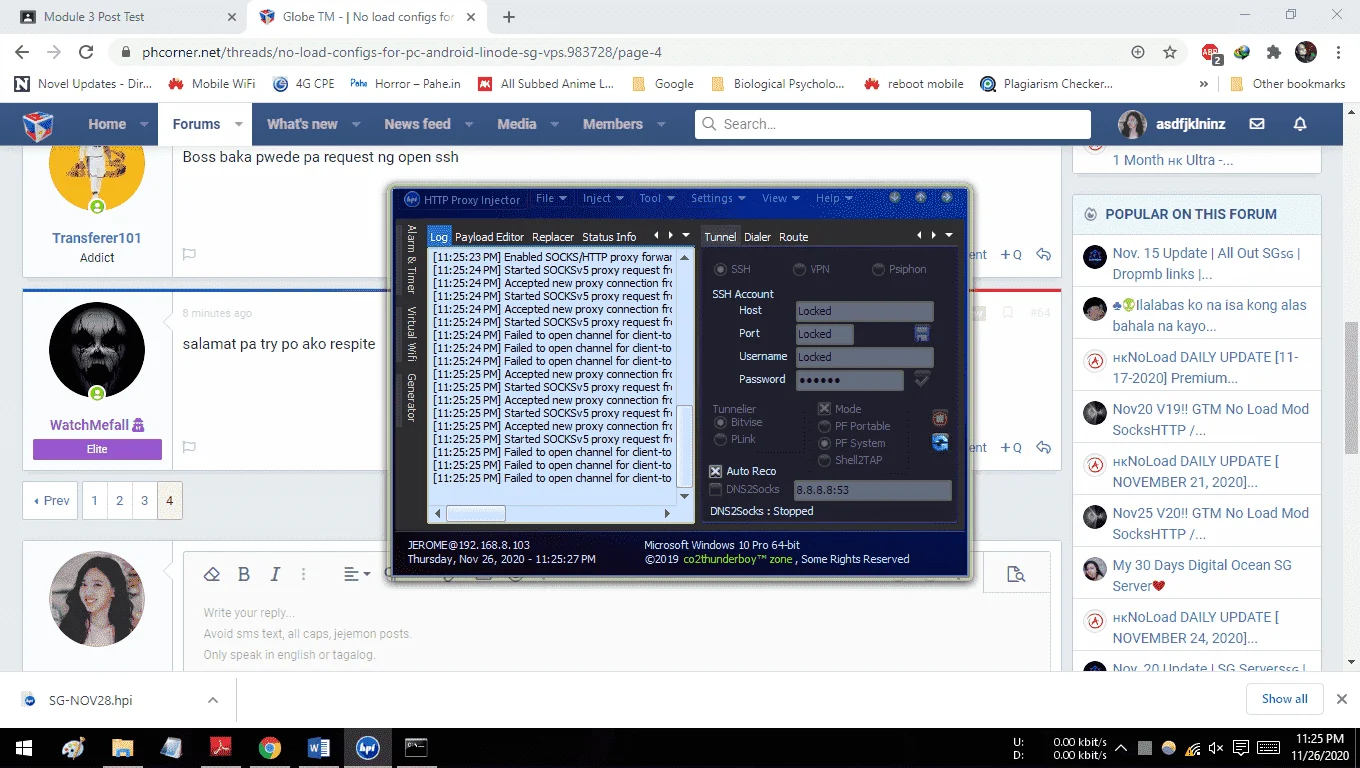This screenshot has height=768, width=1360.
Task: Click the browser page vertical scrollbar
Action: [1351, 388]
